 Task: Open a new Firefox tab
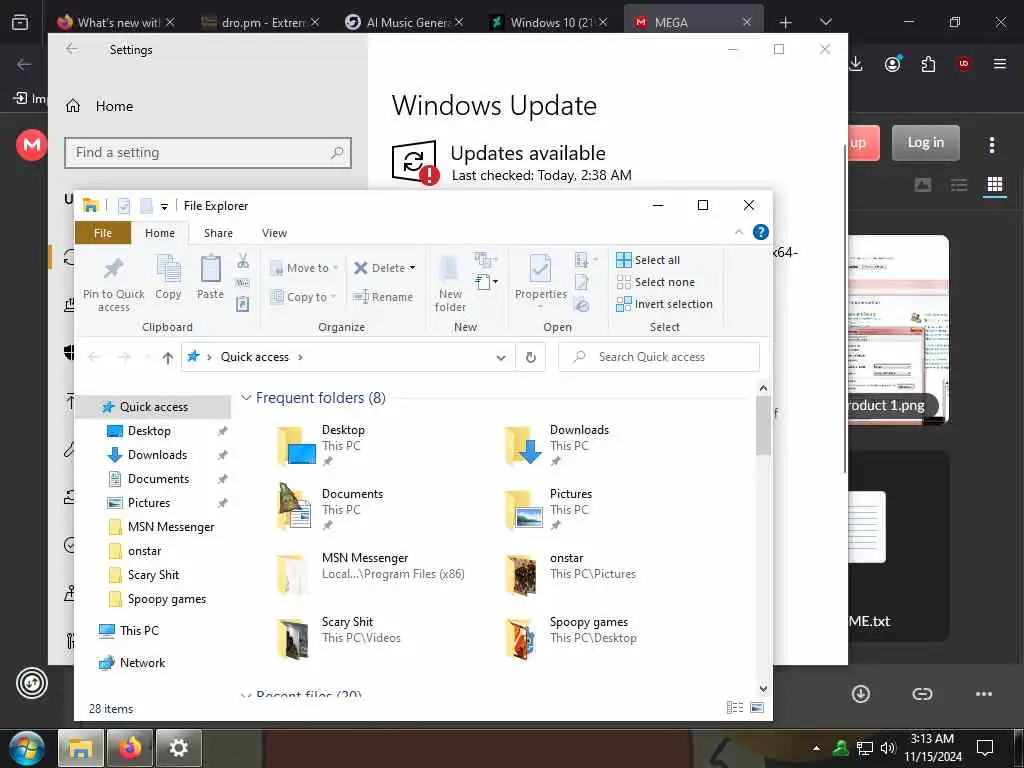coord(786,23)
